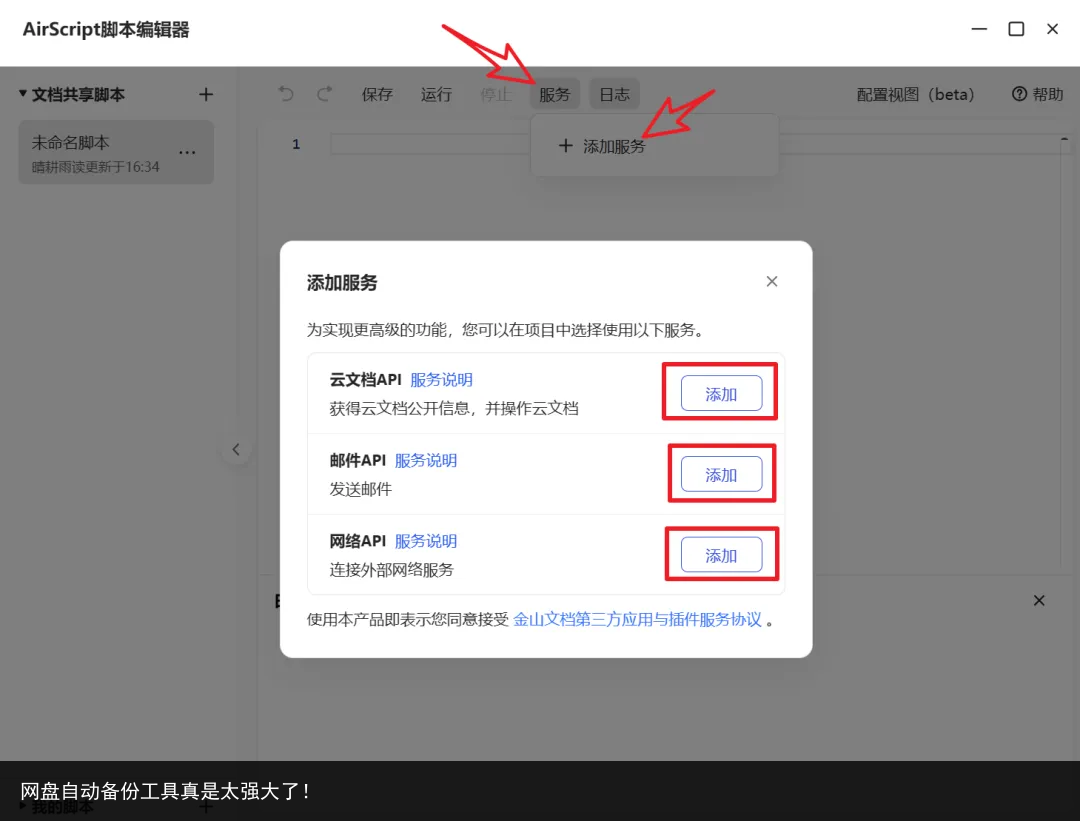Open 金山文档第三方应用与插件服务协议 link
Image resolution: width=1080 pixels, height=821 pixels.
[x=638, y=619]
